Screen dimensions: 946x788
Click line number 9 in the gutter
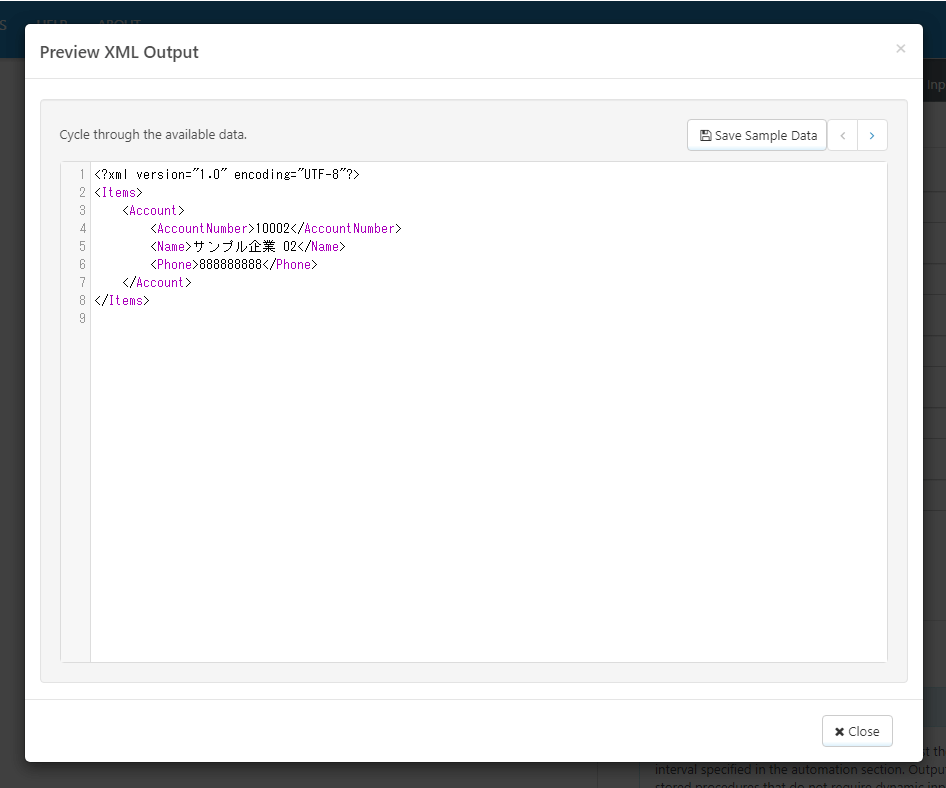point(81,318)
